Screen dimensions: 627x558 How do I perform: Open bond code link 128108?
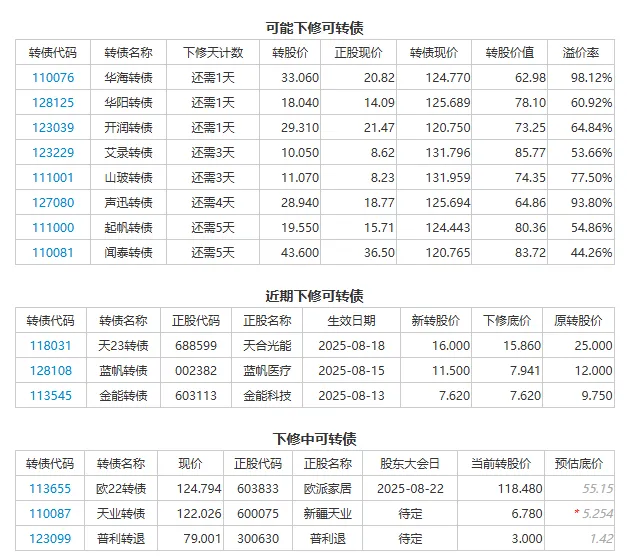51,371
